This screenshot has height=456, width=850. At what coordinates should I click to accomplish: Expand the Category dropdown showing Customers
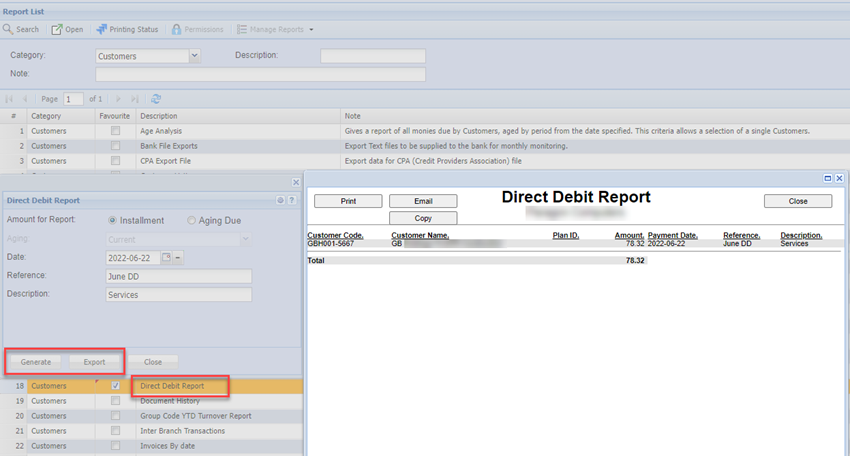coord(194,56)
